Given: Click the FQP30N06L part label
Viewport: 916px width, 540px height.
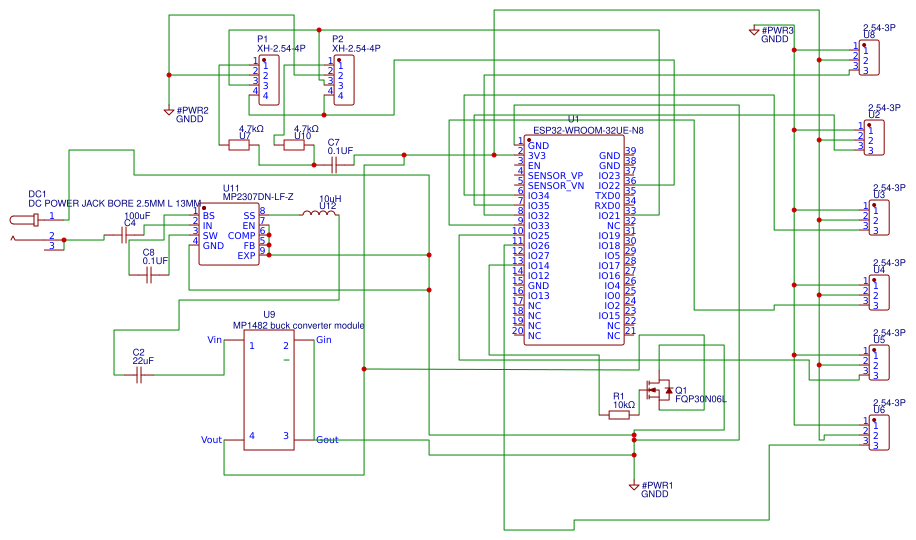Looking at the screenshot, I should tap(701, 399).
